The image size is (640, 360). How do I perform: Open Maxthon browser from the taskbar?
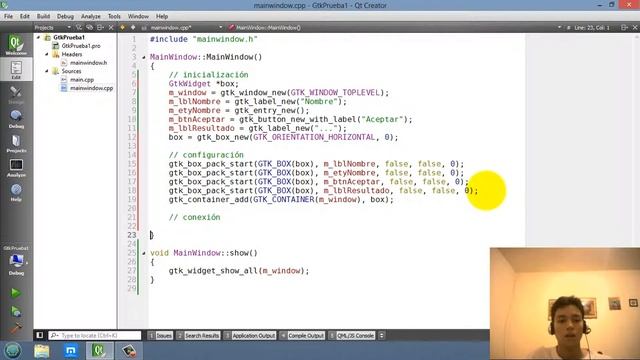coord(71,351)
